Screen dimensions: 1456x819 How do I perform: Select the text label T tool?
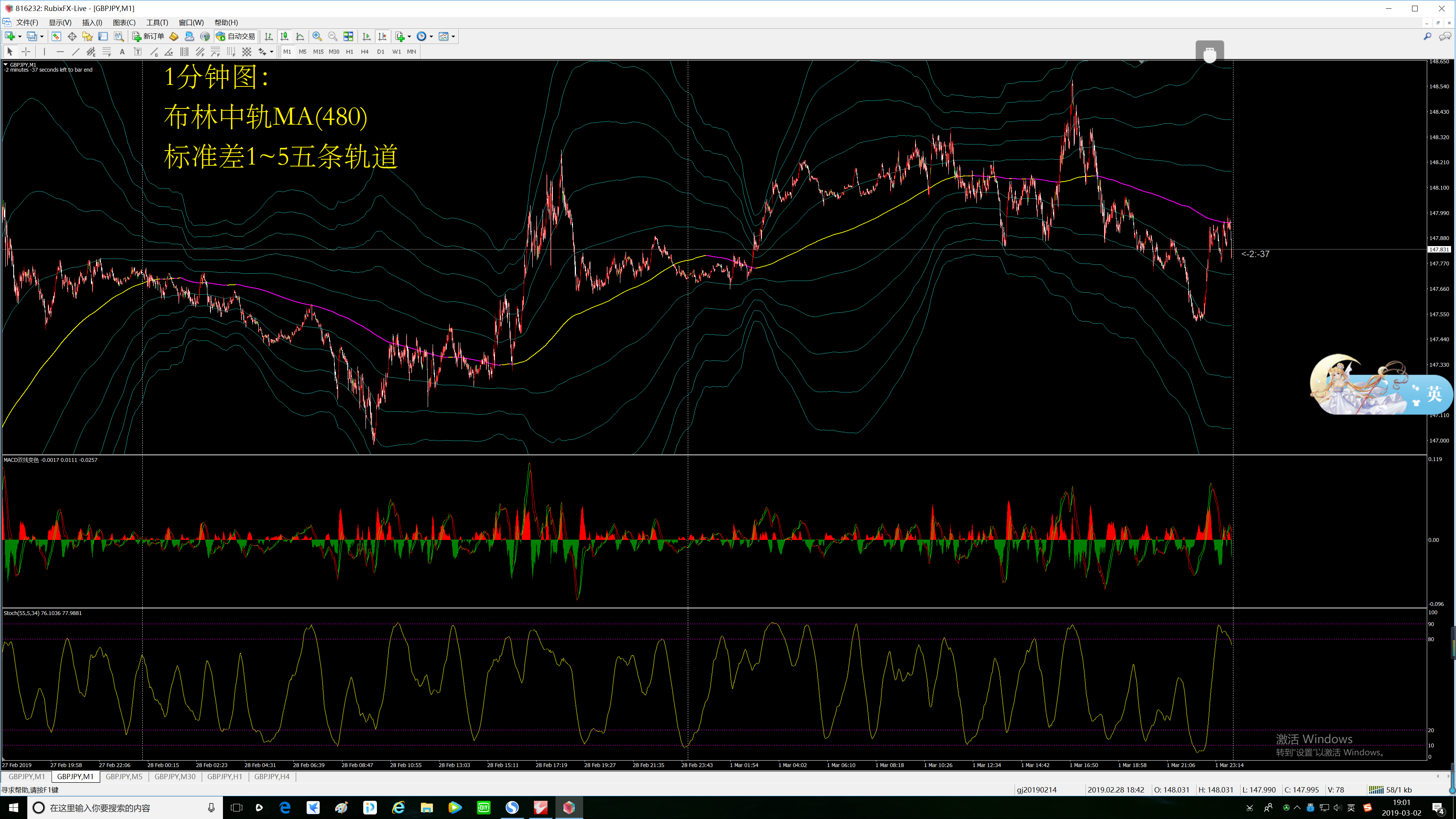point(137,52)
